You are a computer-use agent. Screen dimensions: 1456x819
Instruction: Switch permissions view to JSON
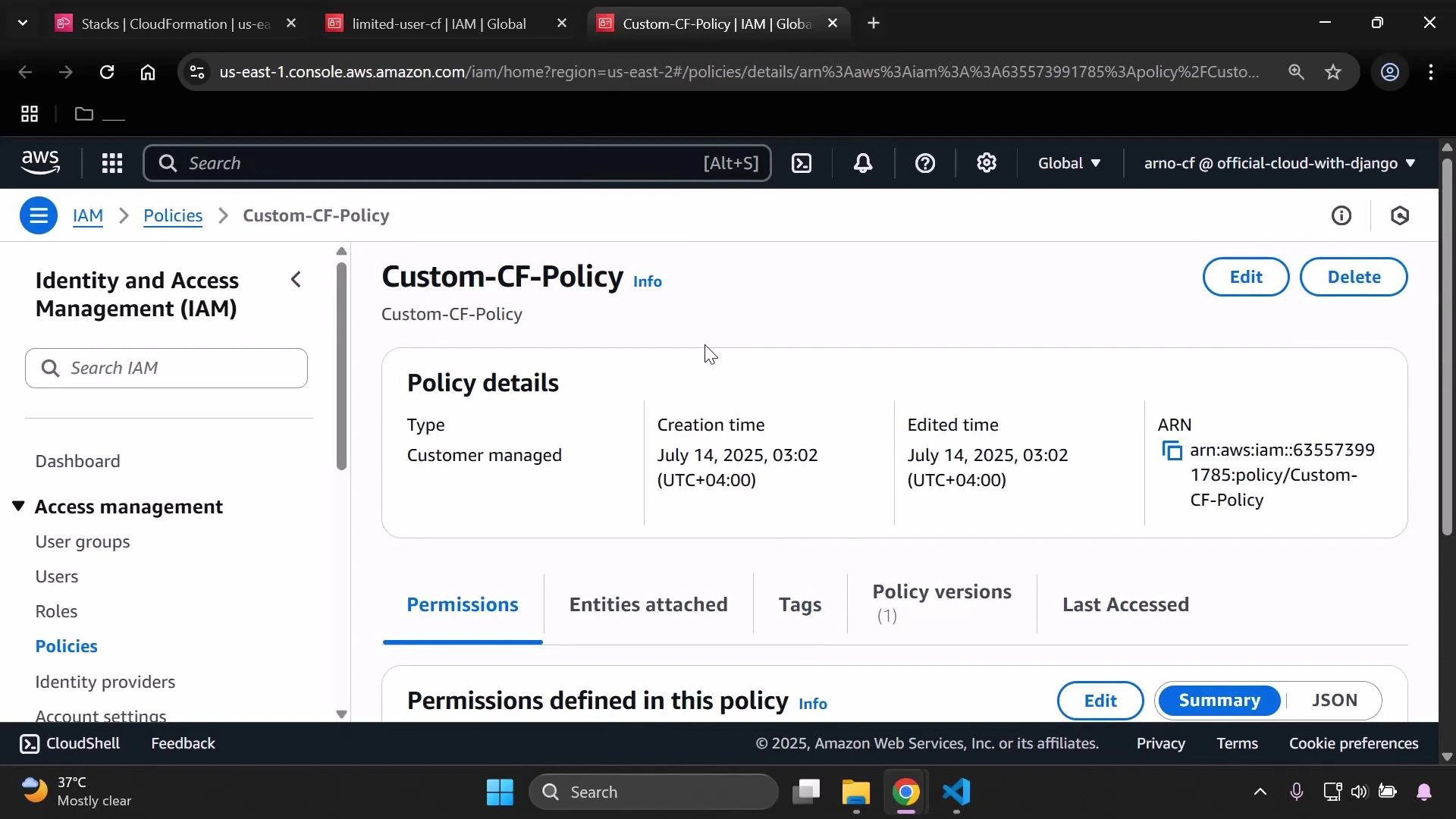[x=1335, y=700]
